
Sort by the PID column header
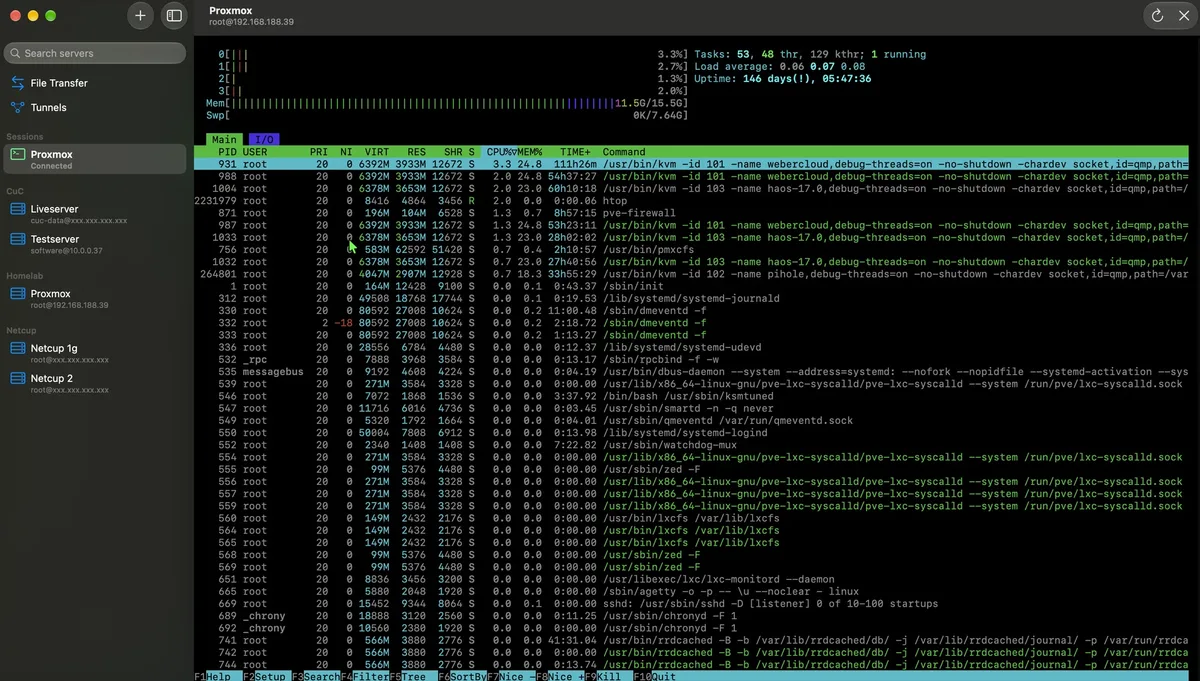[x=228, y=152]
